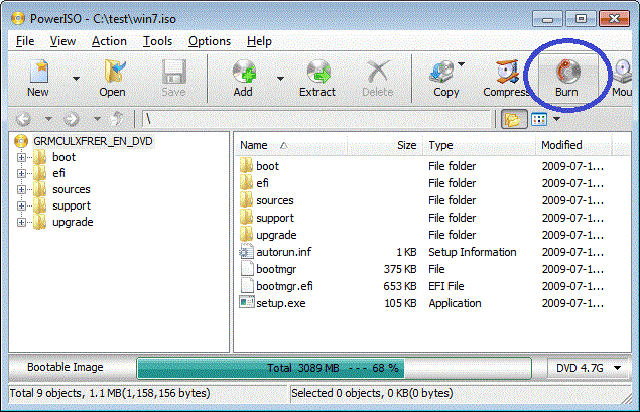Select the efi folder in file list

pos(262,183)
